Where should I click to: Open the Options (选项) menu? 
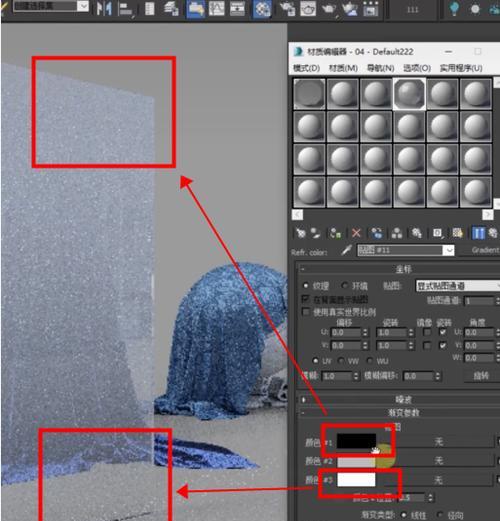(x=417, y=68)
